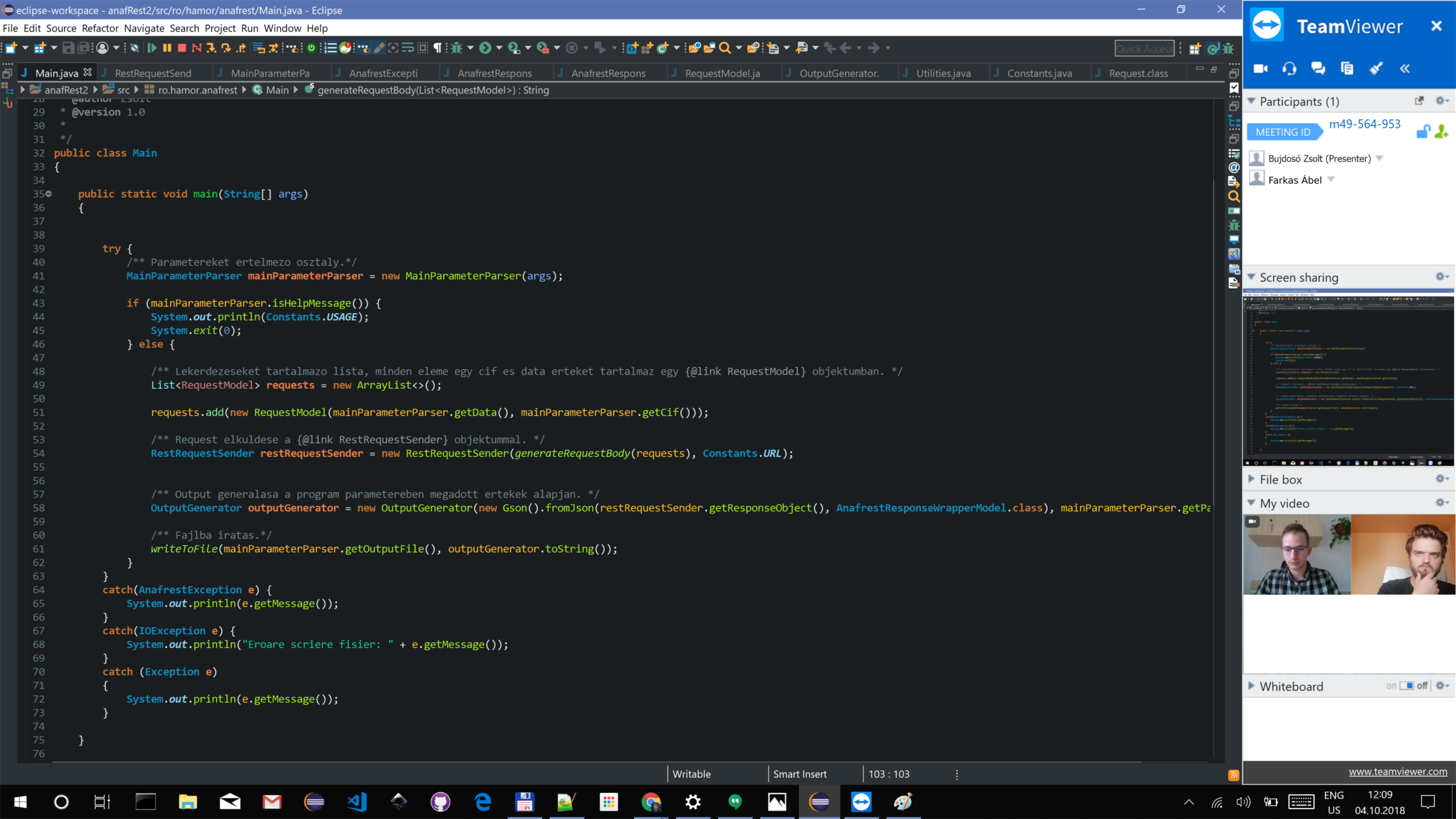Switch to the Utilities.java tab
This screenshot has height=819, width=1456.
(943, 73)
